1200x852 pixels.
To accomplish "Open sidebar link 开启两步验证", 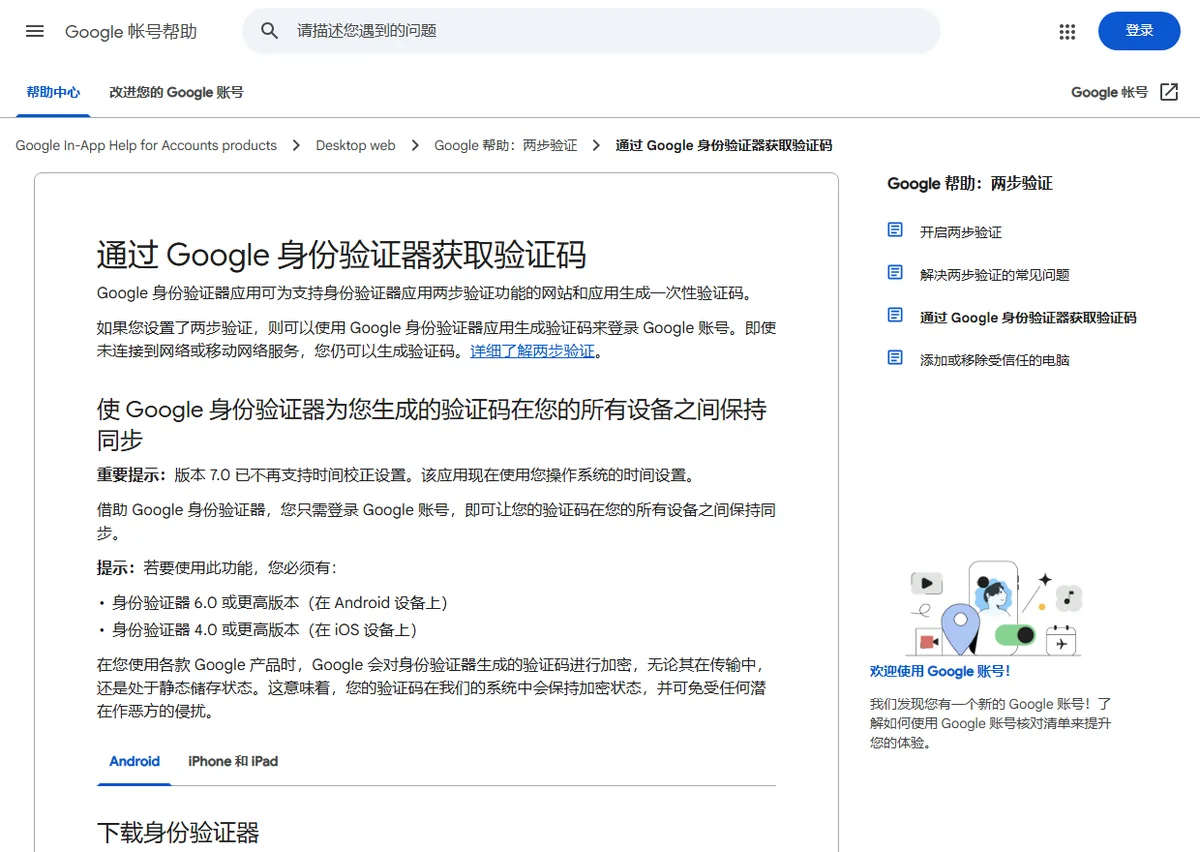I will pyautogui.click(x=961, y=232).
